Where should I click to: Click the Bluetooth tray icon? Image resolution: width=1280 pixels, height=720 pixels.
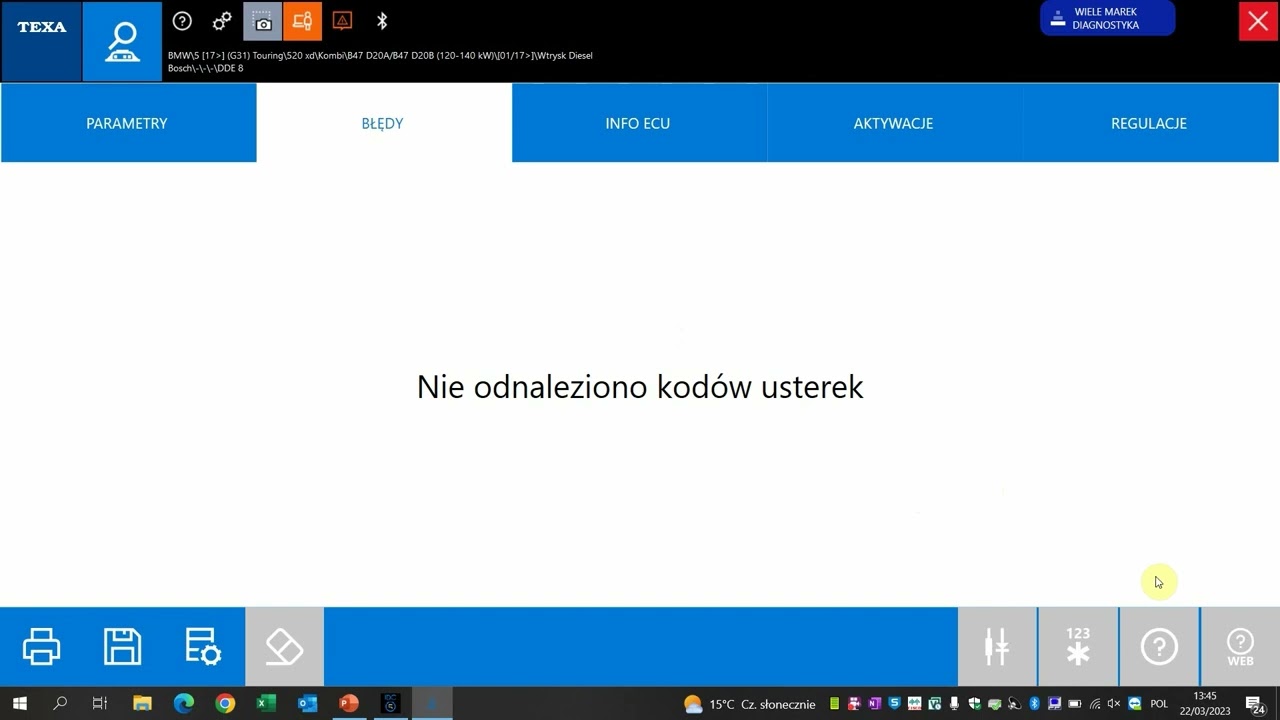click(1035, 704)
